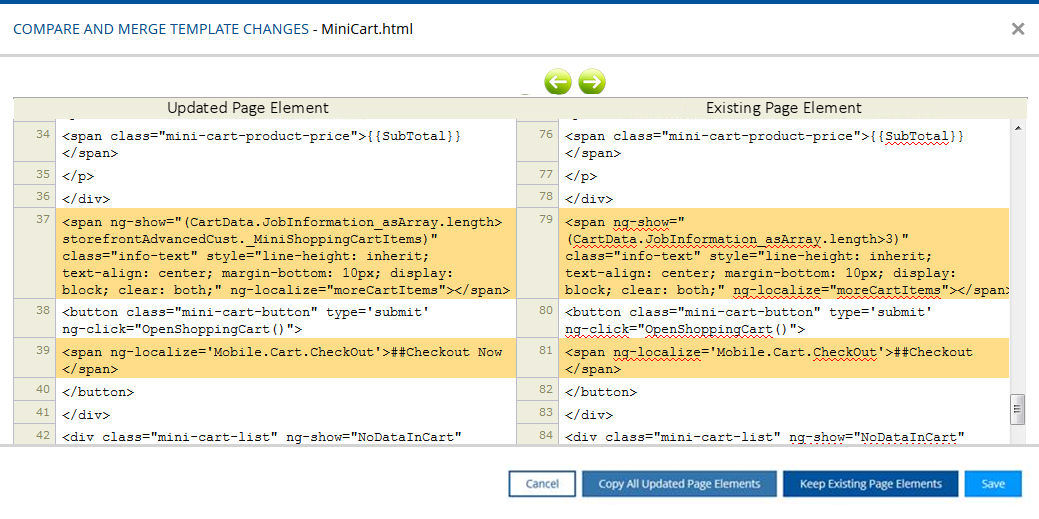Click the Updated Page Element column header
Screen dimensions: 1039x519
248,108
